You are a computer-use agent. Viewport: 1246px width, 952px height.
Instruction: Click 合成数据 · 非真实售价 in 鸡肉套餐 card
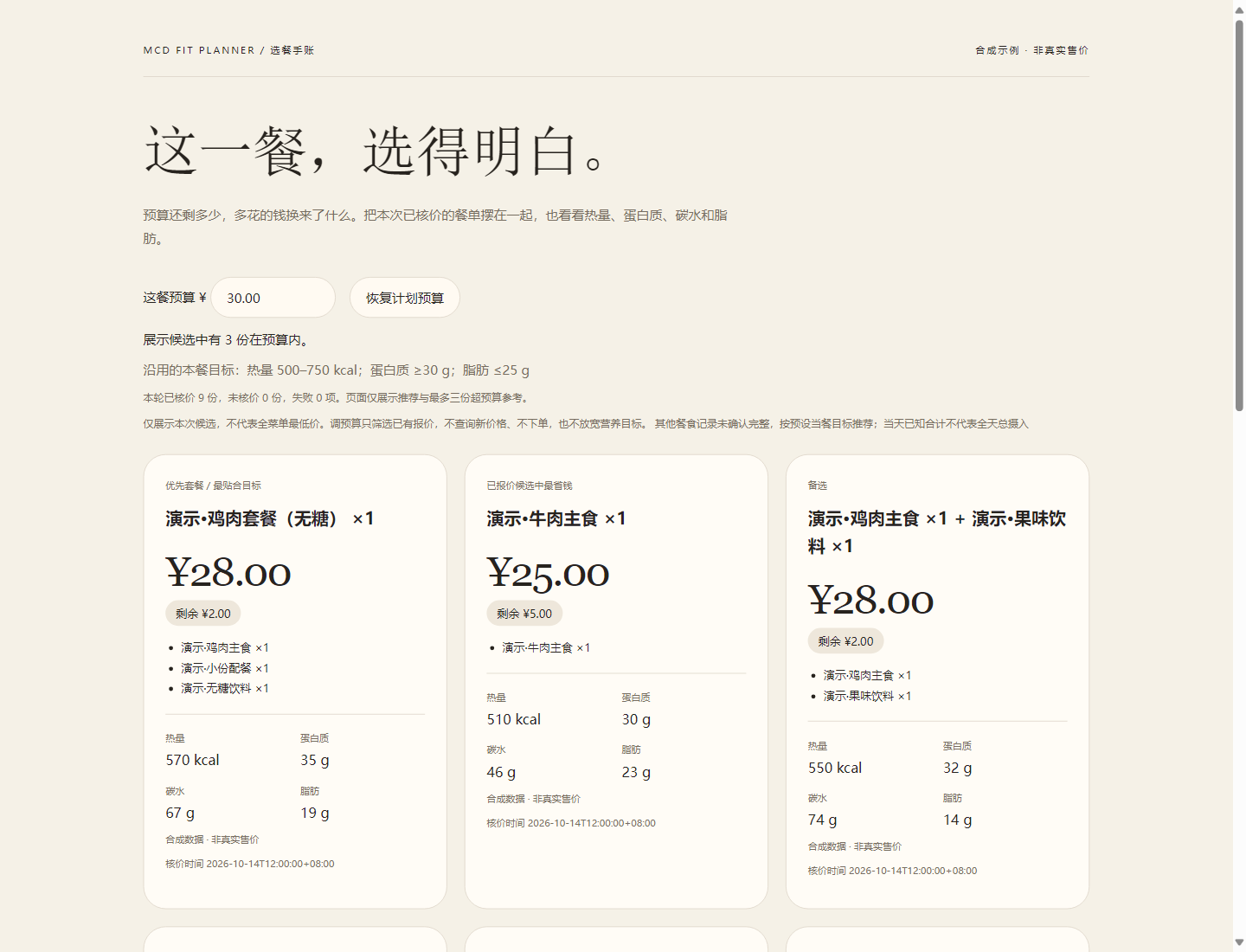coord(213,839)
